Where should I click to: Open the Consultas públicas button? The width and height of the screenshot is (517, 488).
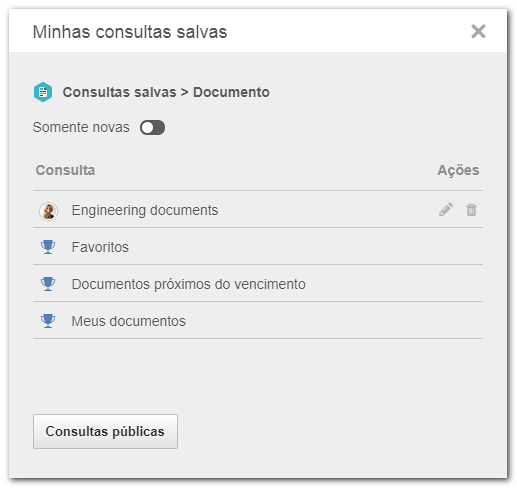pos(105,431)
